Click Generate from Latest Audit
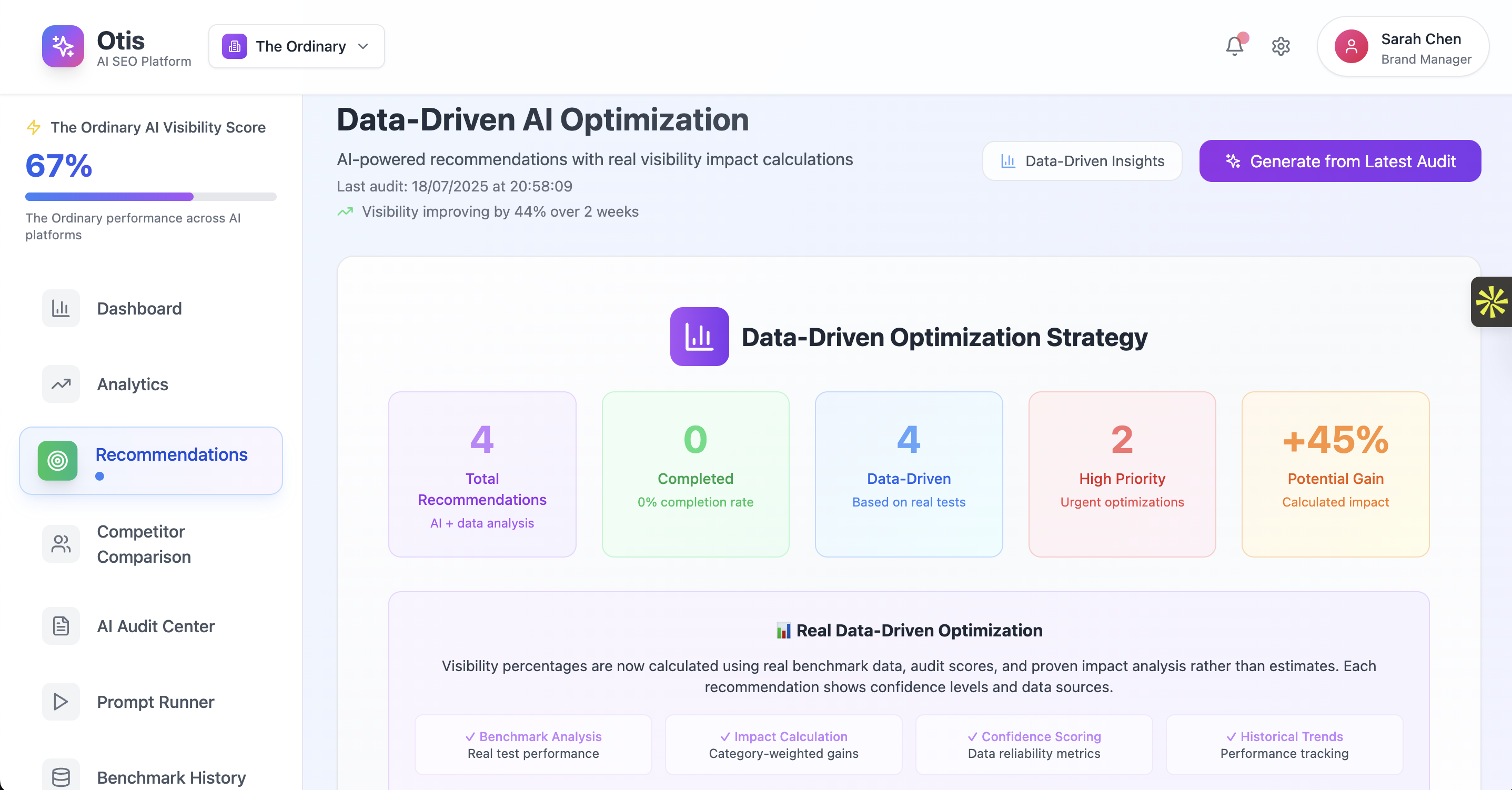The width and height of the screenshot is (1512, 790). tap(1339, 161)
